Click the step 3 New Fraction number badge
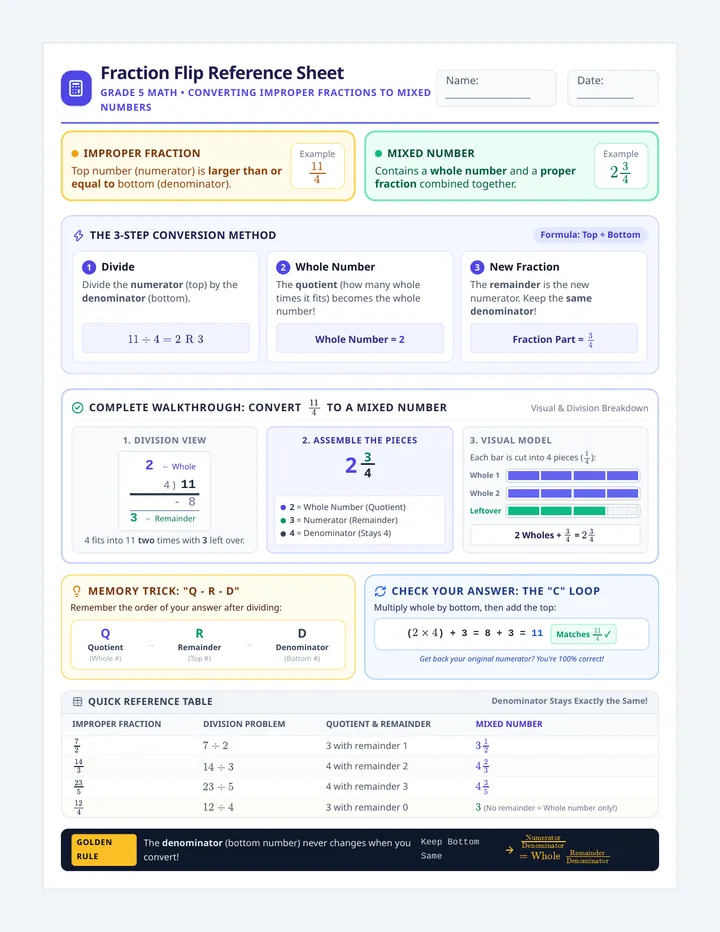This screenshot has width=720, height=932. [x=477, y=267]
